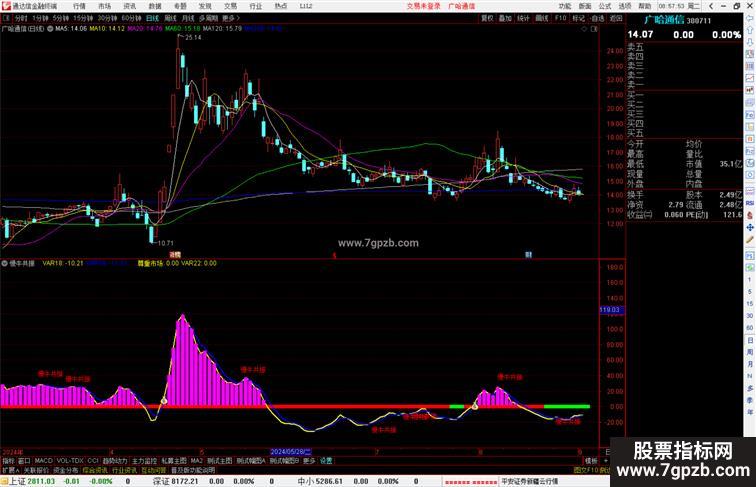756x487 pixels.
Task: Open the 行业资讯 tab
Action: coord(125,470)
